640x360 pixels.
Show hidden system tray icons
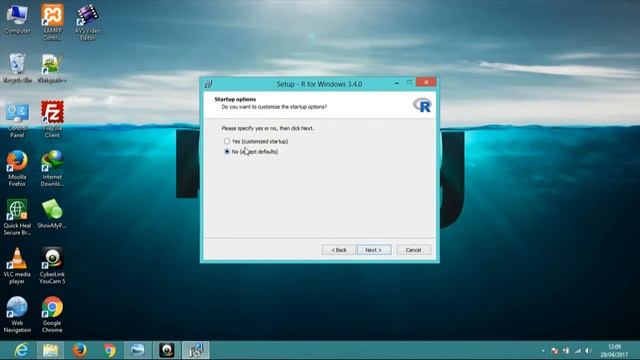click(543, 351)
